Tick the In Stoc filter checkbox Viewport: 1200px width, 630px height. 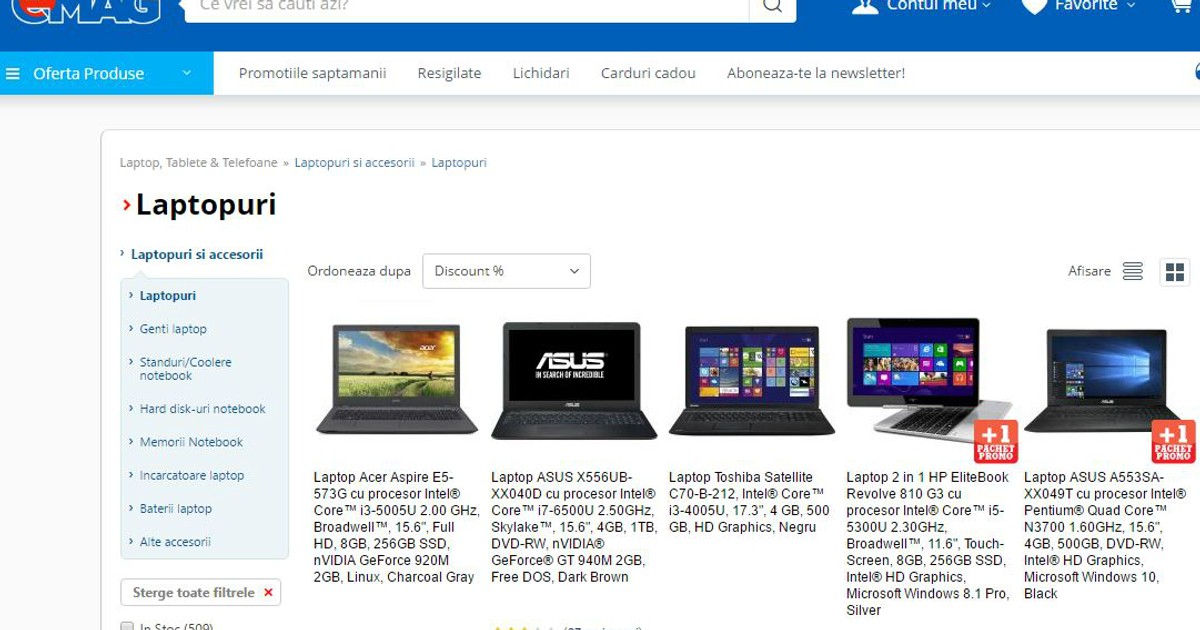click(127, 626)
